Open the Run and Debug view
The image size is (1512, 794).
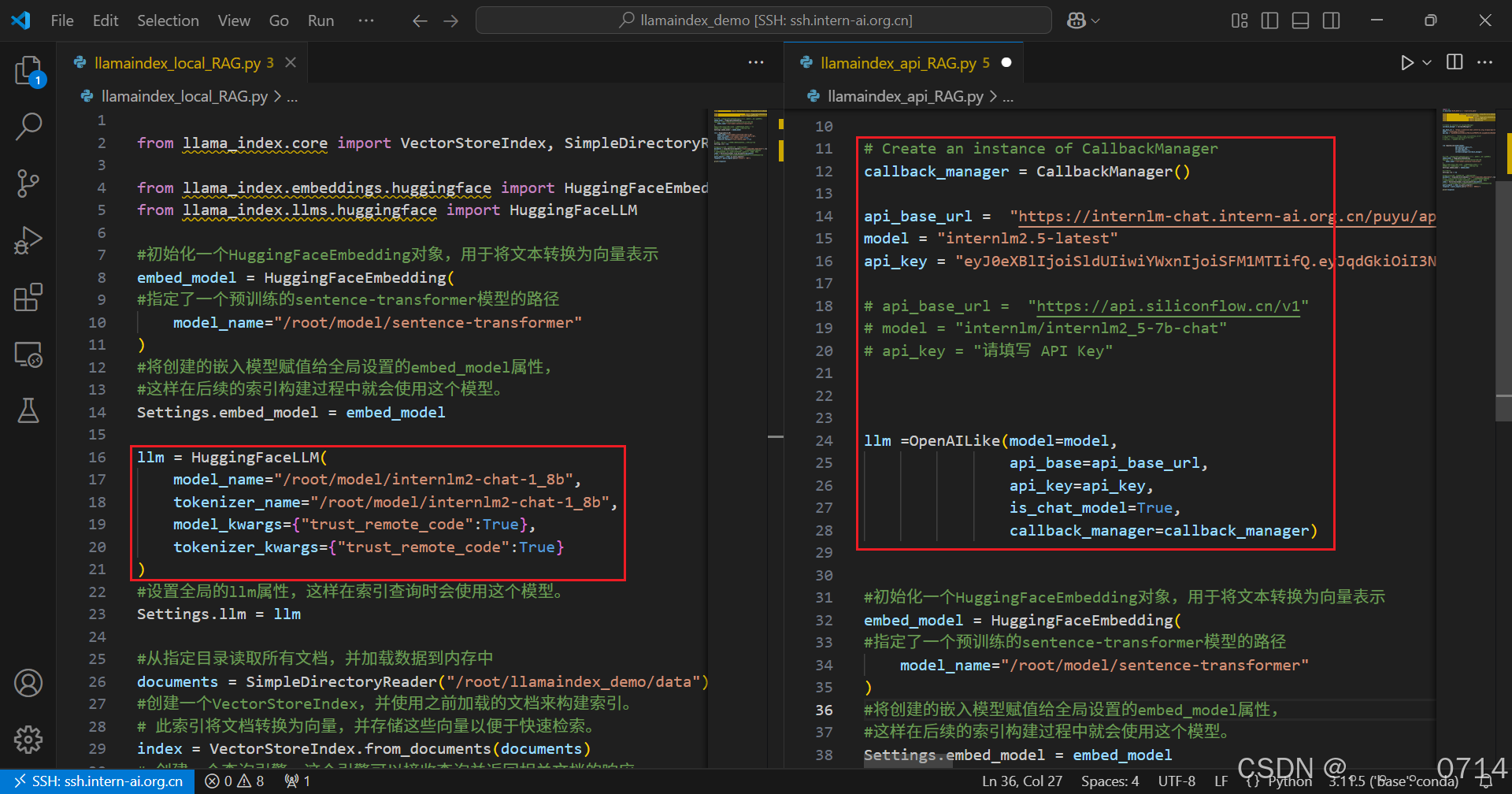coord(28,240)
